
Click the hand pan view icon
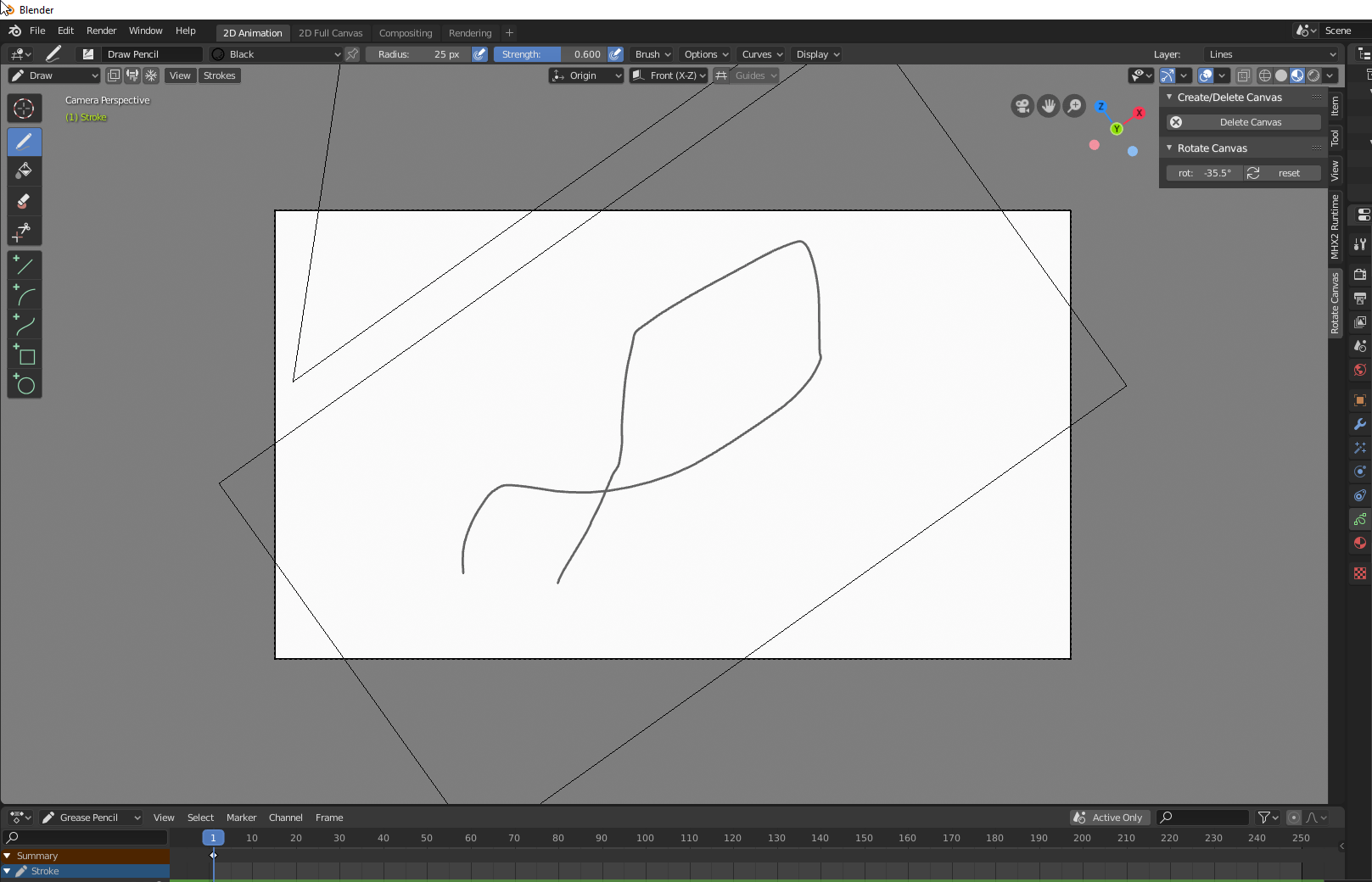(x=1049, y=106)
